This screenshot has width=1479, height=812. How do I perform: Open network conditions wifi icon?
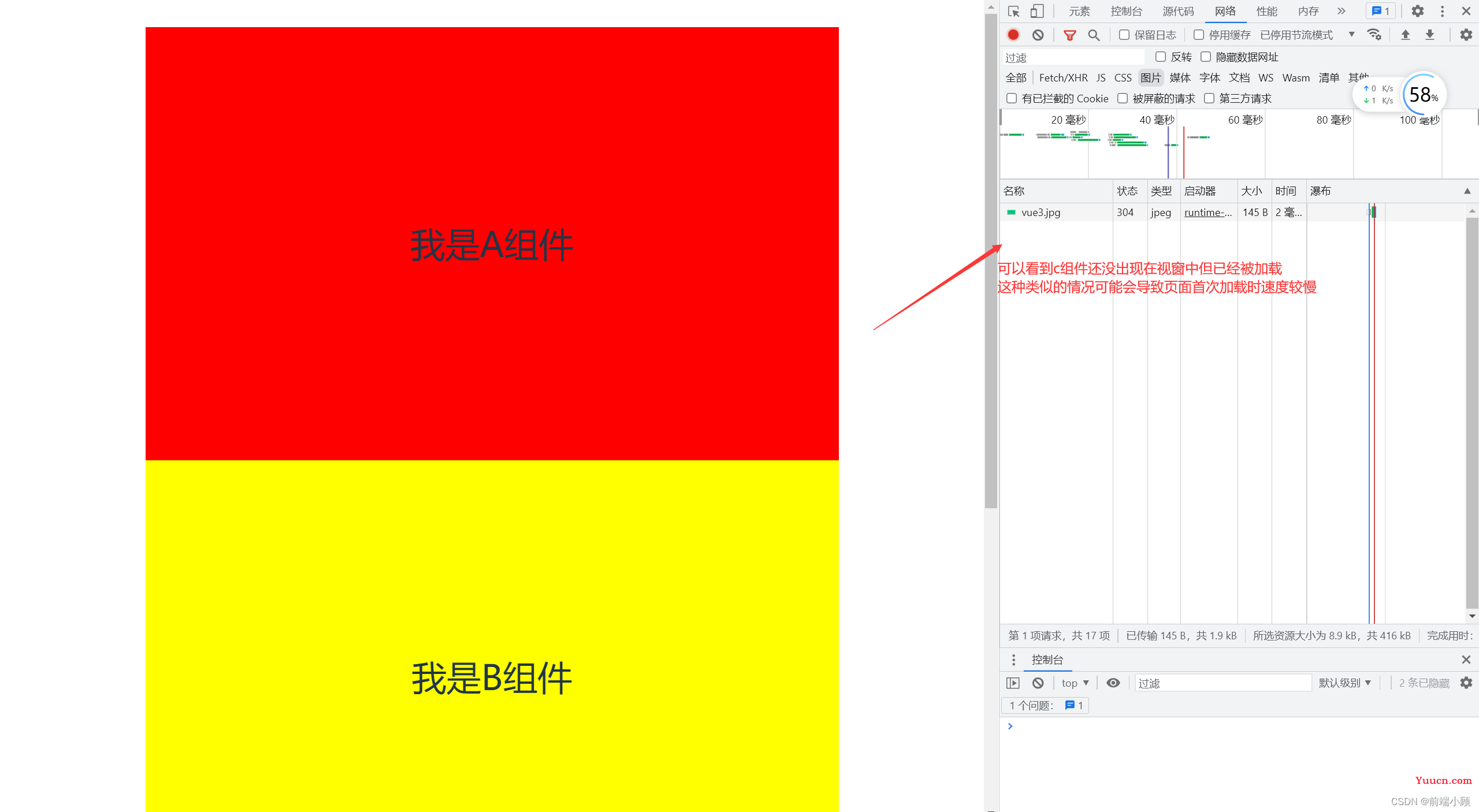coord(1374,35)
